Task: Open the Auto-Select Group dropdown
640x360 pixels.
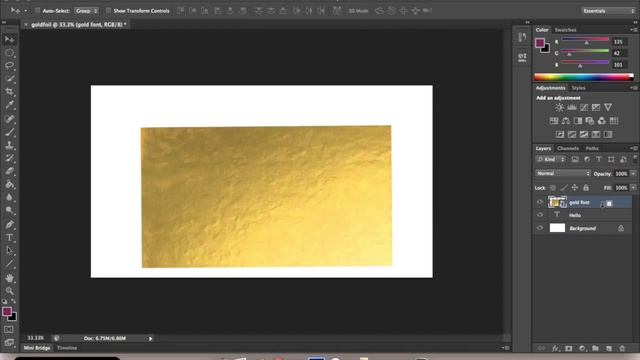Action: pyautogui.click(x=87, y=11)
